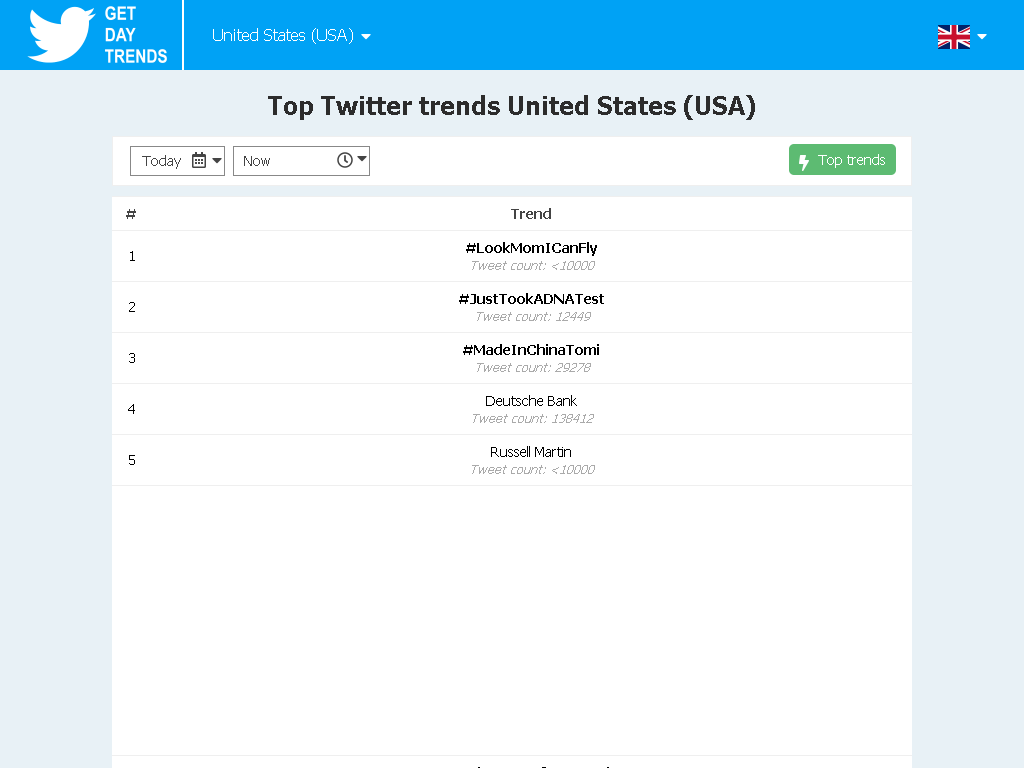Image resolution: width=1024 pixels, height=768 pixels.
Task: Click the # rank column header
Action: 131,214
